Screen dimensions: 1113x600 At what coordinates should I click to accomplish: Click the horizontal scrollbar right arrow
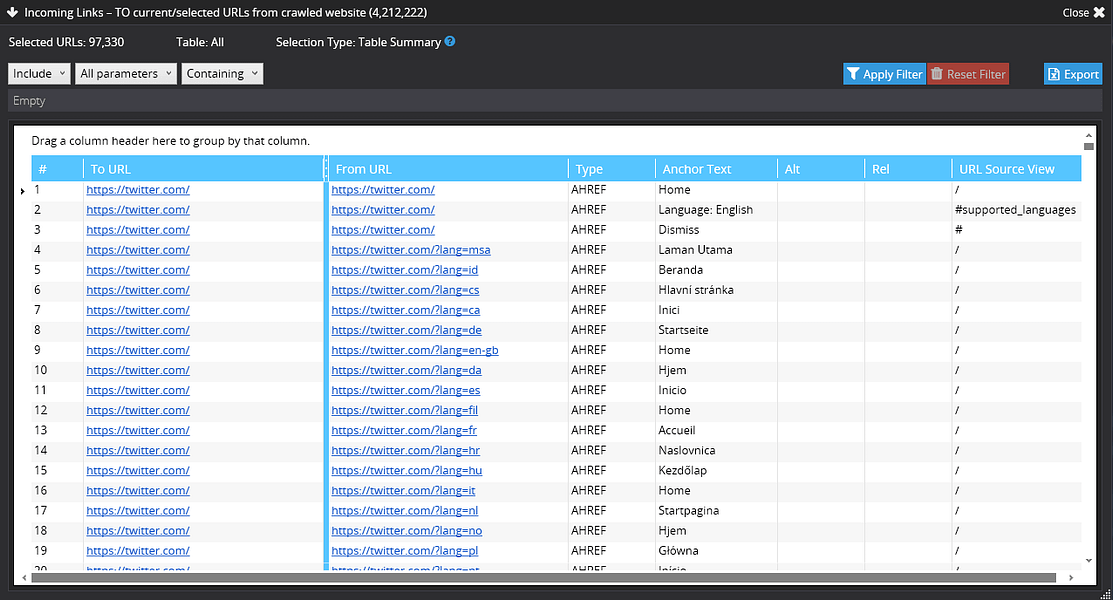pos(1071,578)
